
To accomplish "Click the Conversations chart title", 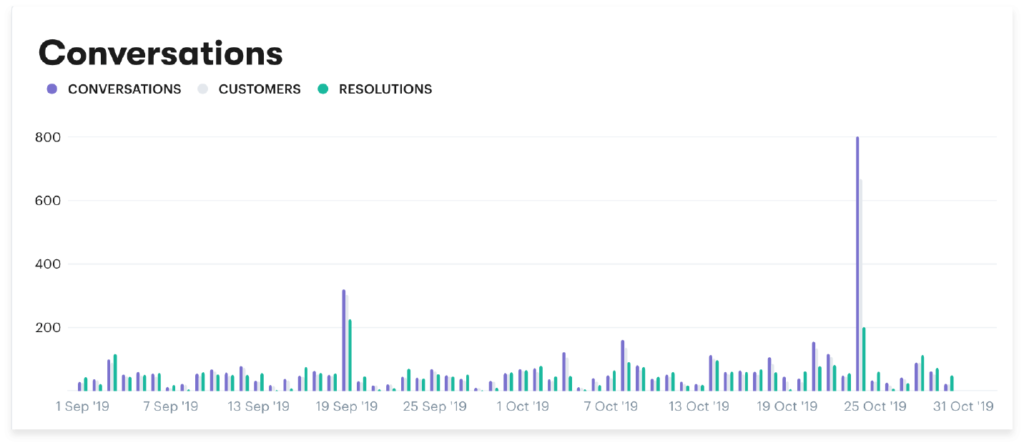I will [x=161, y=54].
